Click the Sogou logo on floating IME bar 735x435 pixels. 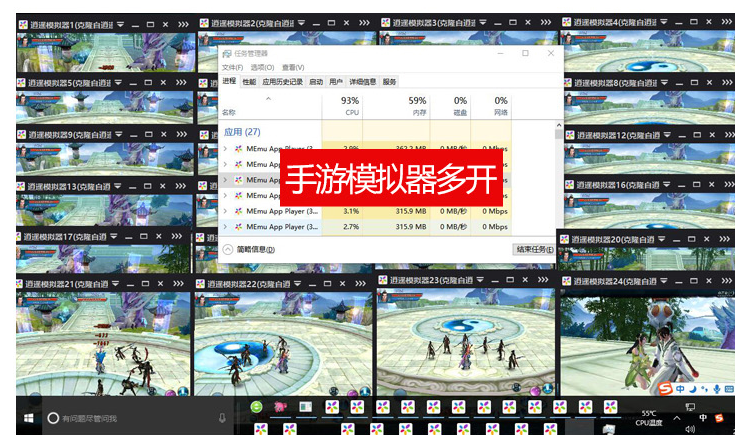pos(665,389)
